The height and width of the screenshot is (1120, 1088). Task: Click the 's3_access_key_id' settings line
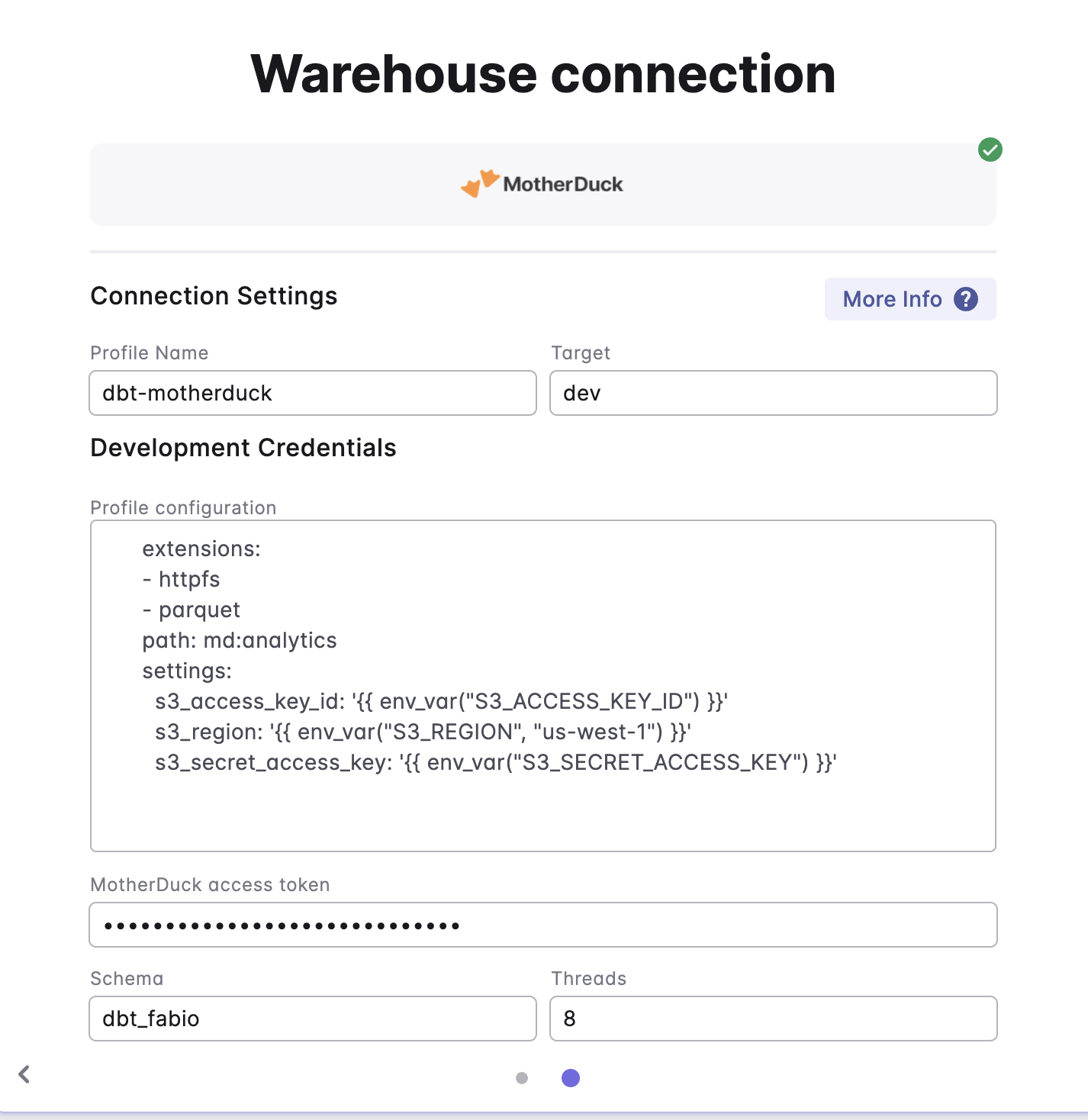click(x=442, y=701)
